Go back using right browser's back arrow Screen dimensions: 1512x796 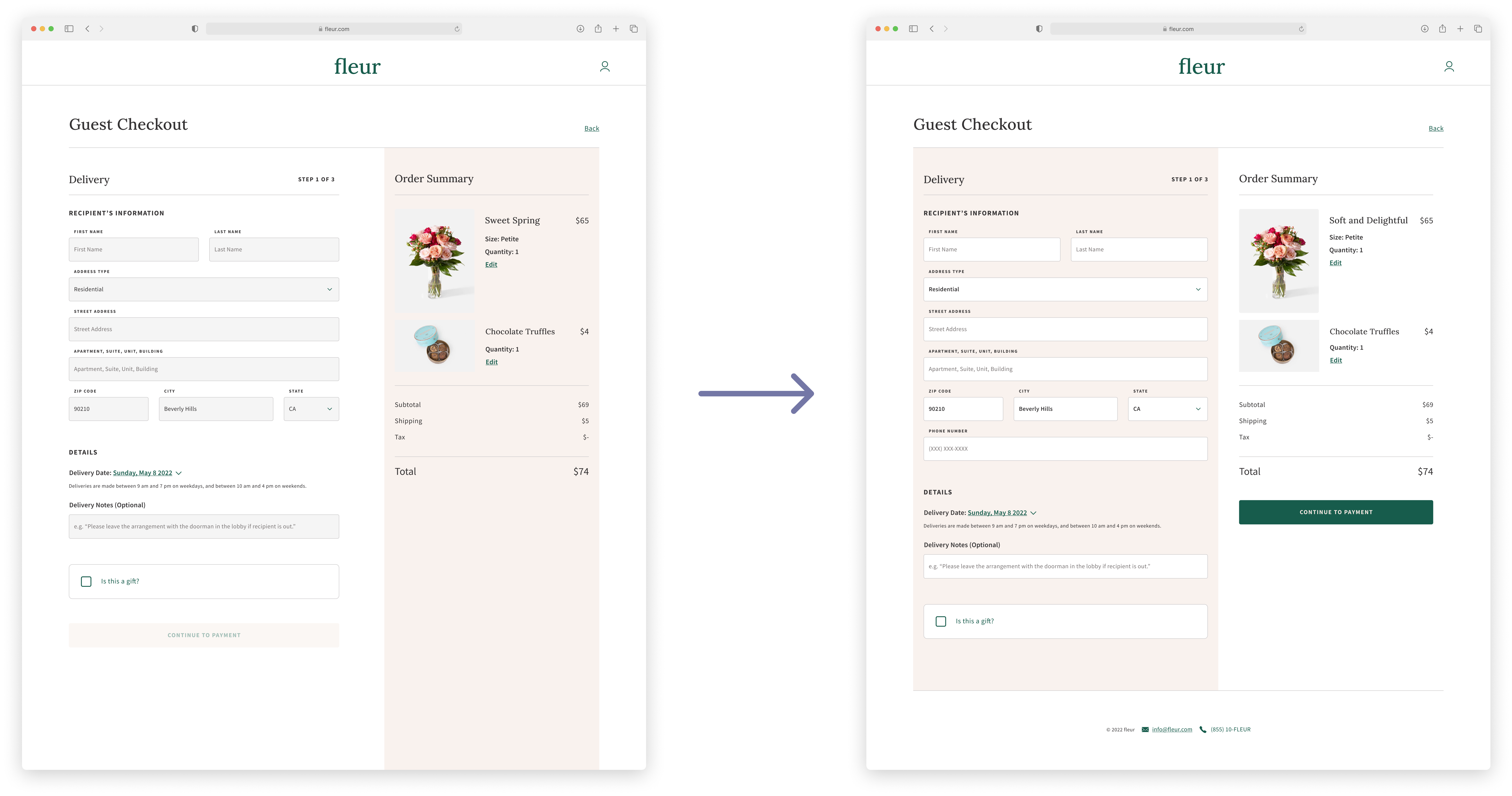[x=932, y=29]
